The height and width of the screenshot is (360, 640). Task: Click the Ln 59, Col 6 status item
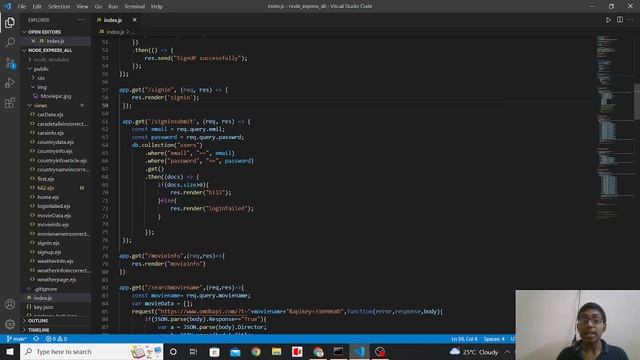(x=464, y=339)
